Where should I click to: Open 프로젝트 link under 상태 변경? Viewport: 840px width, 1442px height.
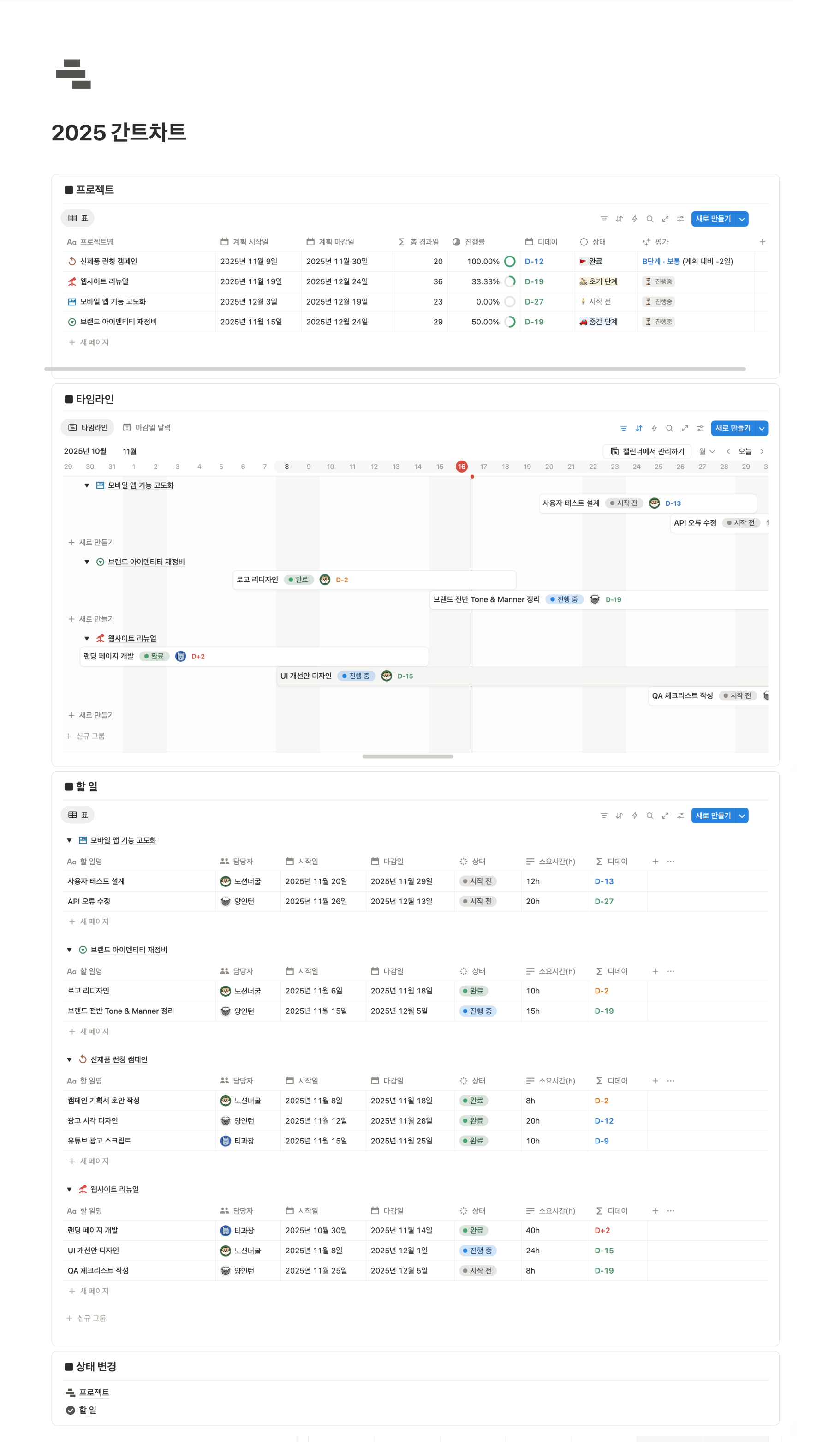point(94,1392)
